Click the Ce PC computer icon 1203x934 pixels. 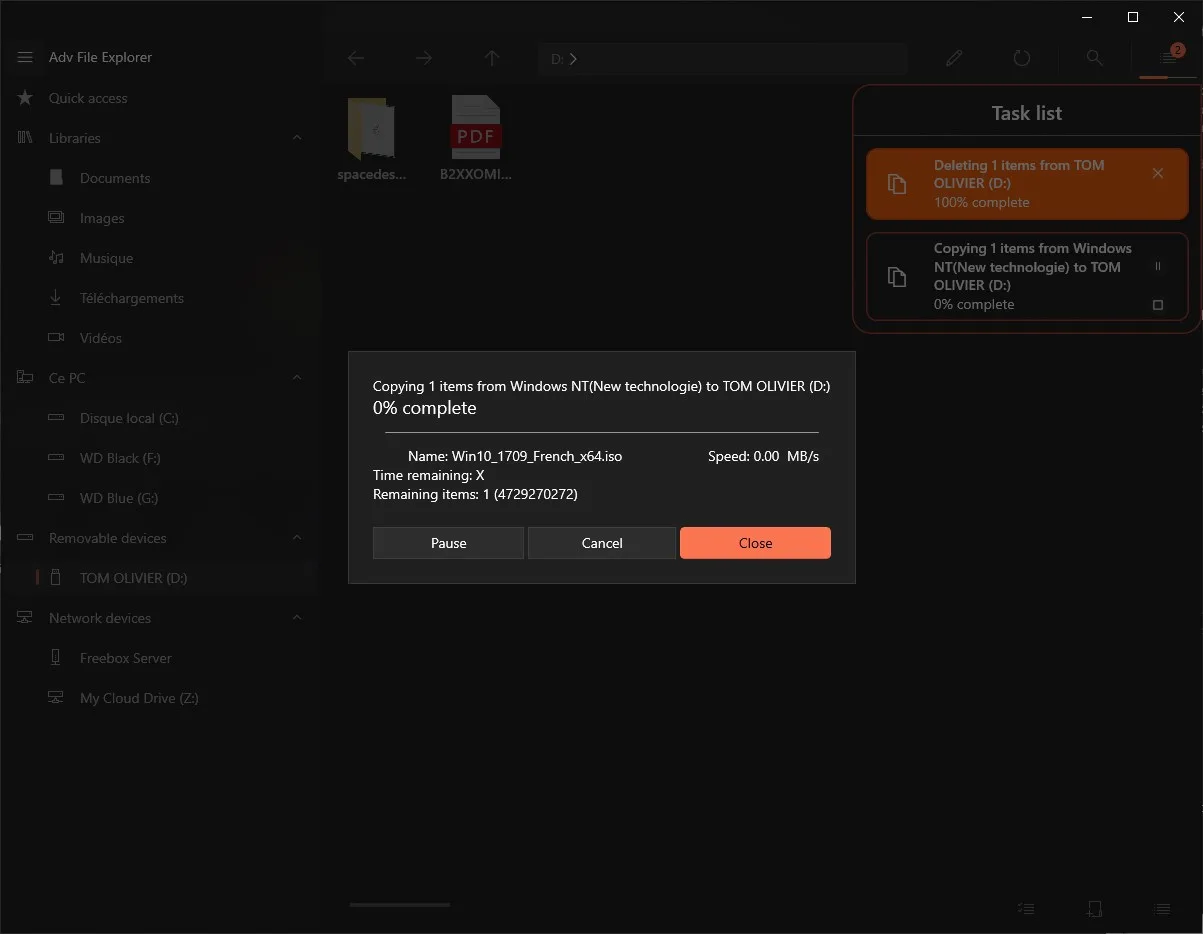pos(25,378)
